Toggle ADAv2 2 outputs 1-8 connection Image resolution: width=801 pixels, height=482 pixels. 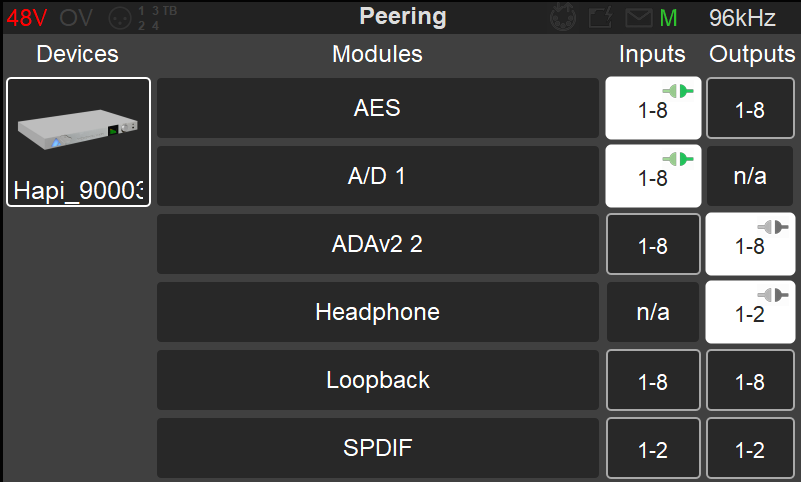point(750,244)
